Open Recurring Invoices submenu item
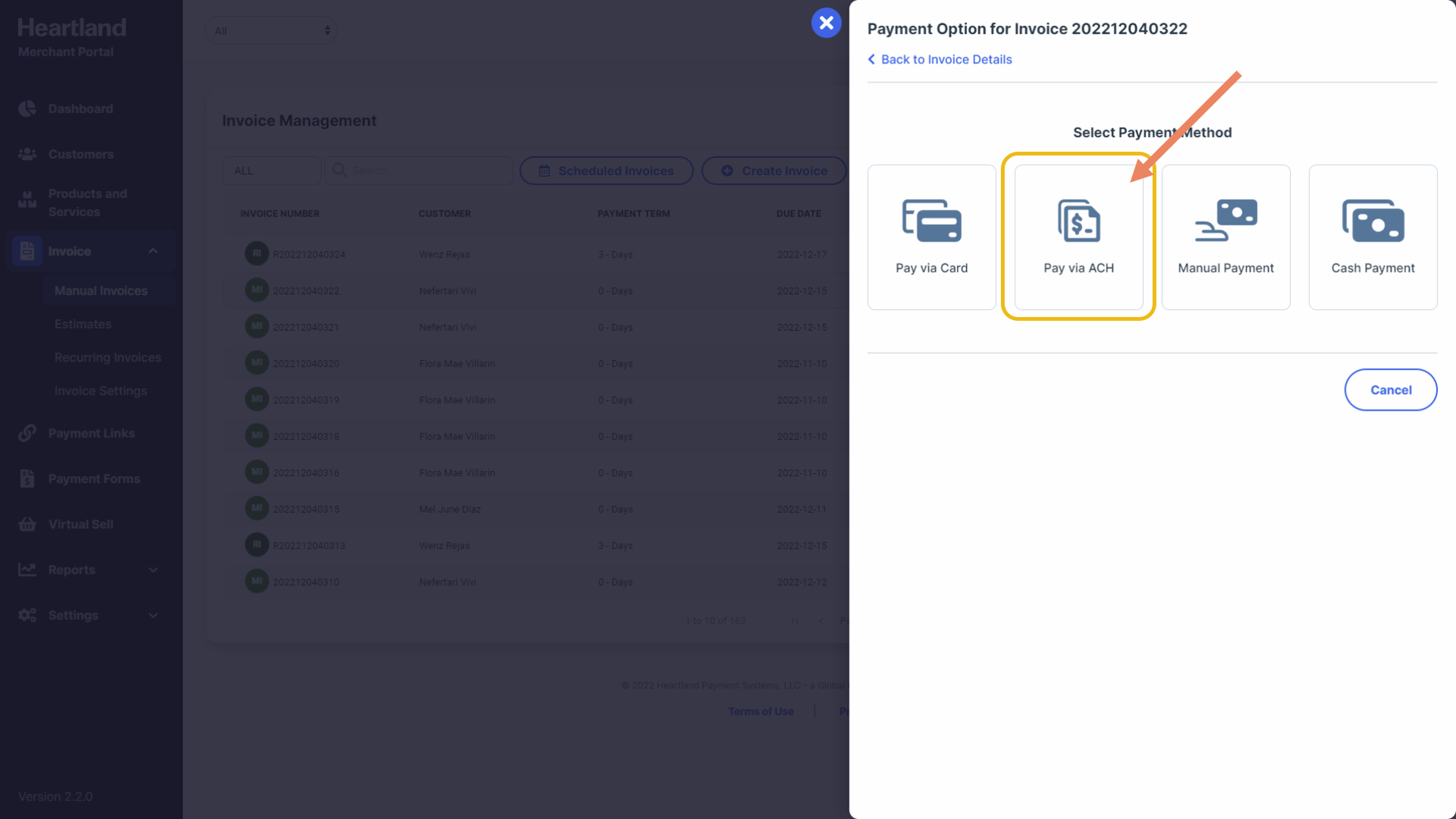The height and width of the screenshot is (819, 1456). click(108, 357)
